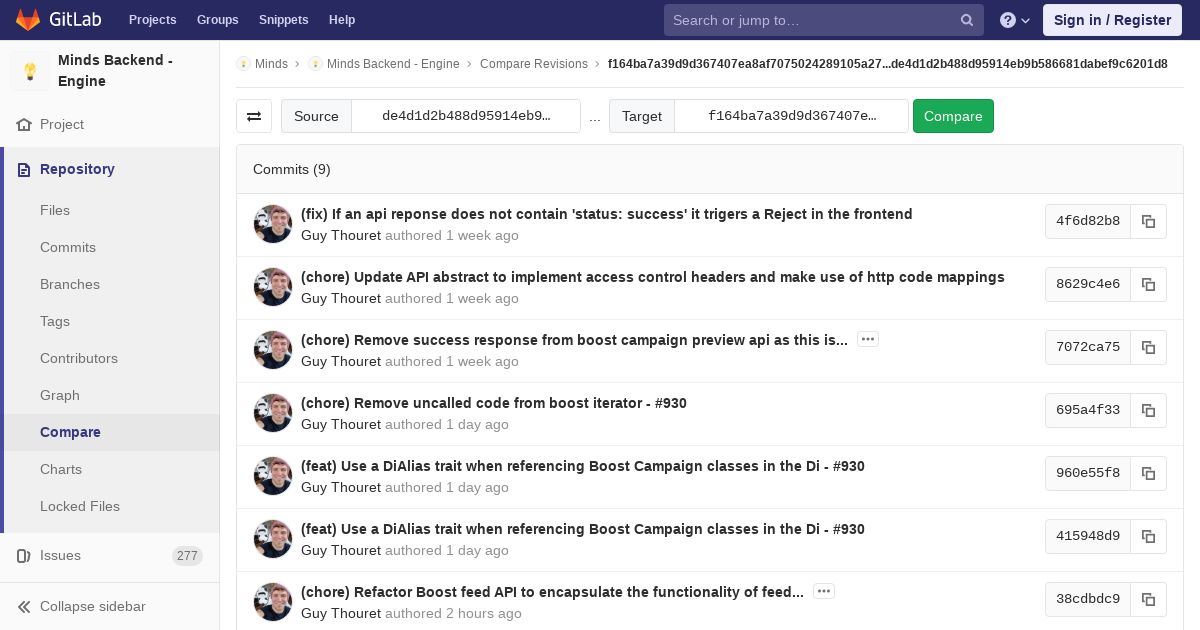Click the search magnifier icon
Image resolution: width=1200 pixels, height=630 pixels.
pyautogui.click(x=967, y=20)
